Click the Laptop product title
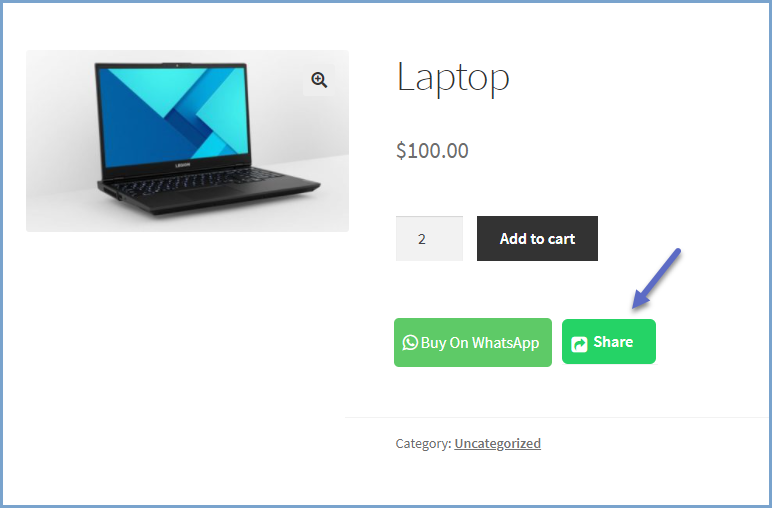This screenshot has width=772, height=508. 453,77
